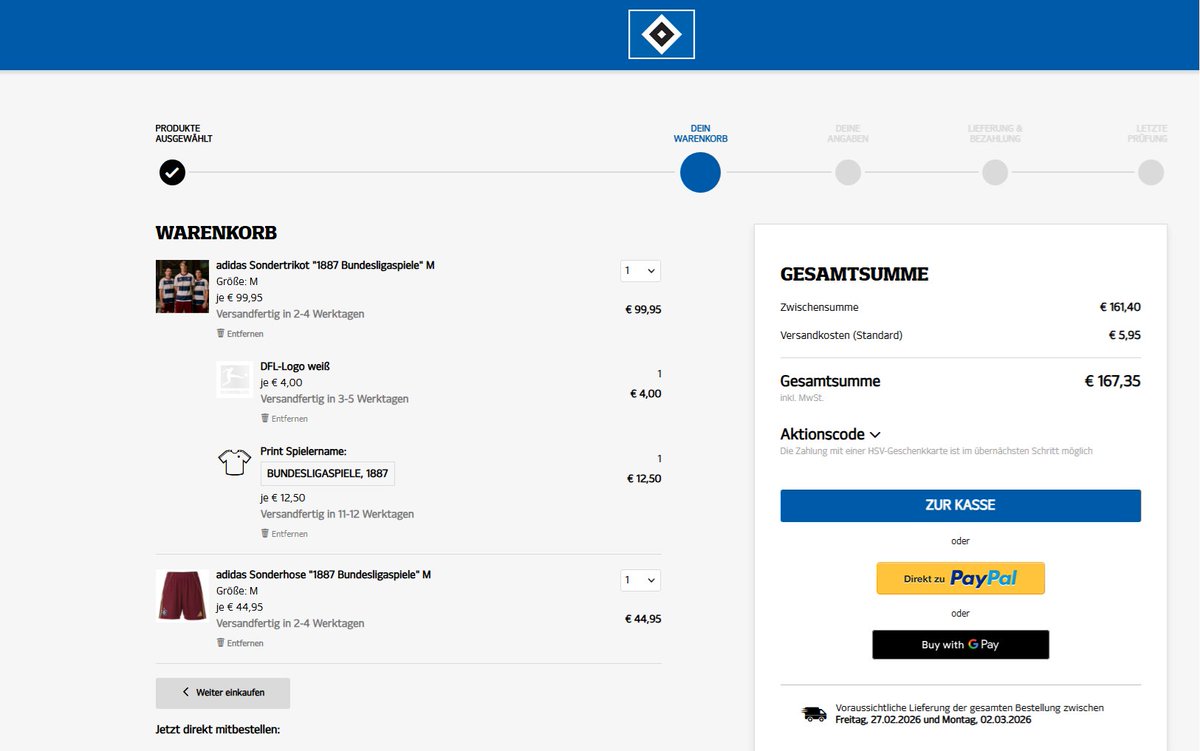The width and height of the screenshot is (1200, 751).
Task: Click the DFL-Logo weiß image
Action: click(x=235, y=379)
